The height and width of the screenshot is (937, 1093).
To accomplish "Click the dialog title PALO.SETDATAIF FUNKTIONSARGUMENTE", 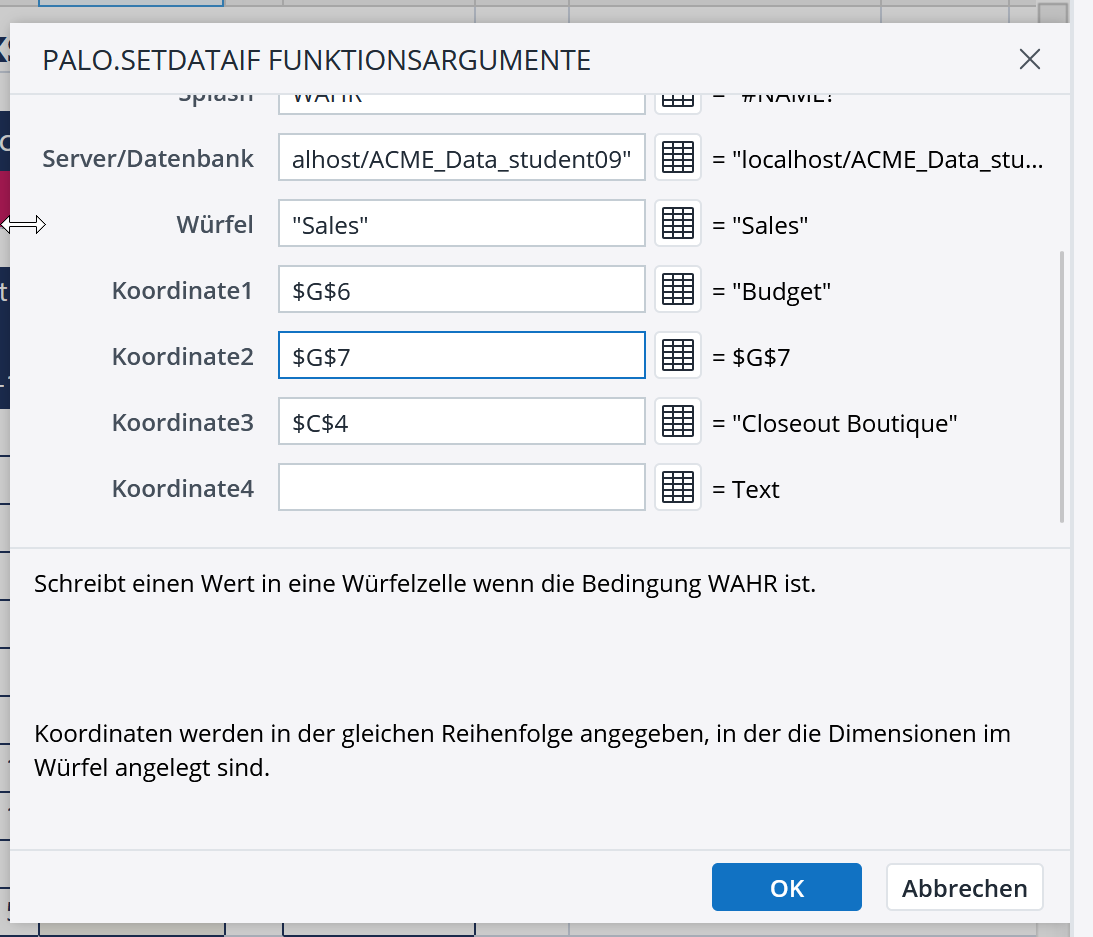I will (316, 61).
